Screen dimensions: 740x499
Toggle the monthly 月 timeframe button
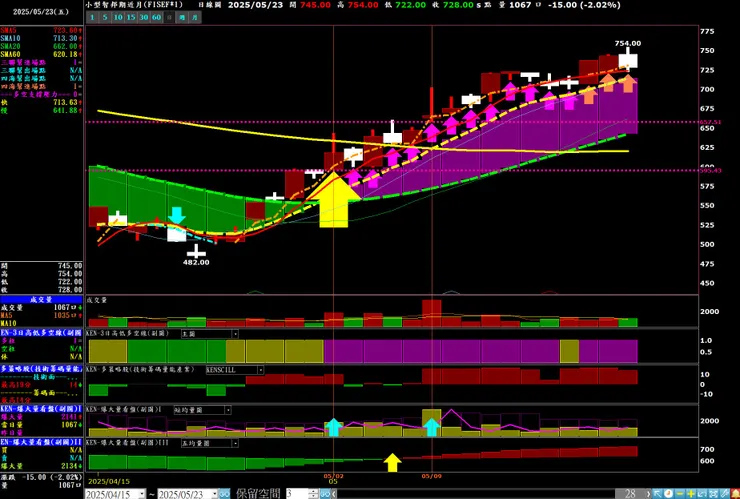(195, 17)
